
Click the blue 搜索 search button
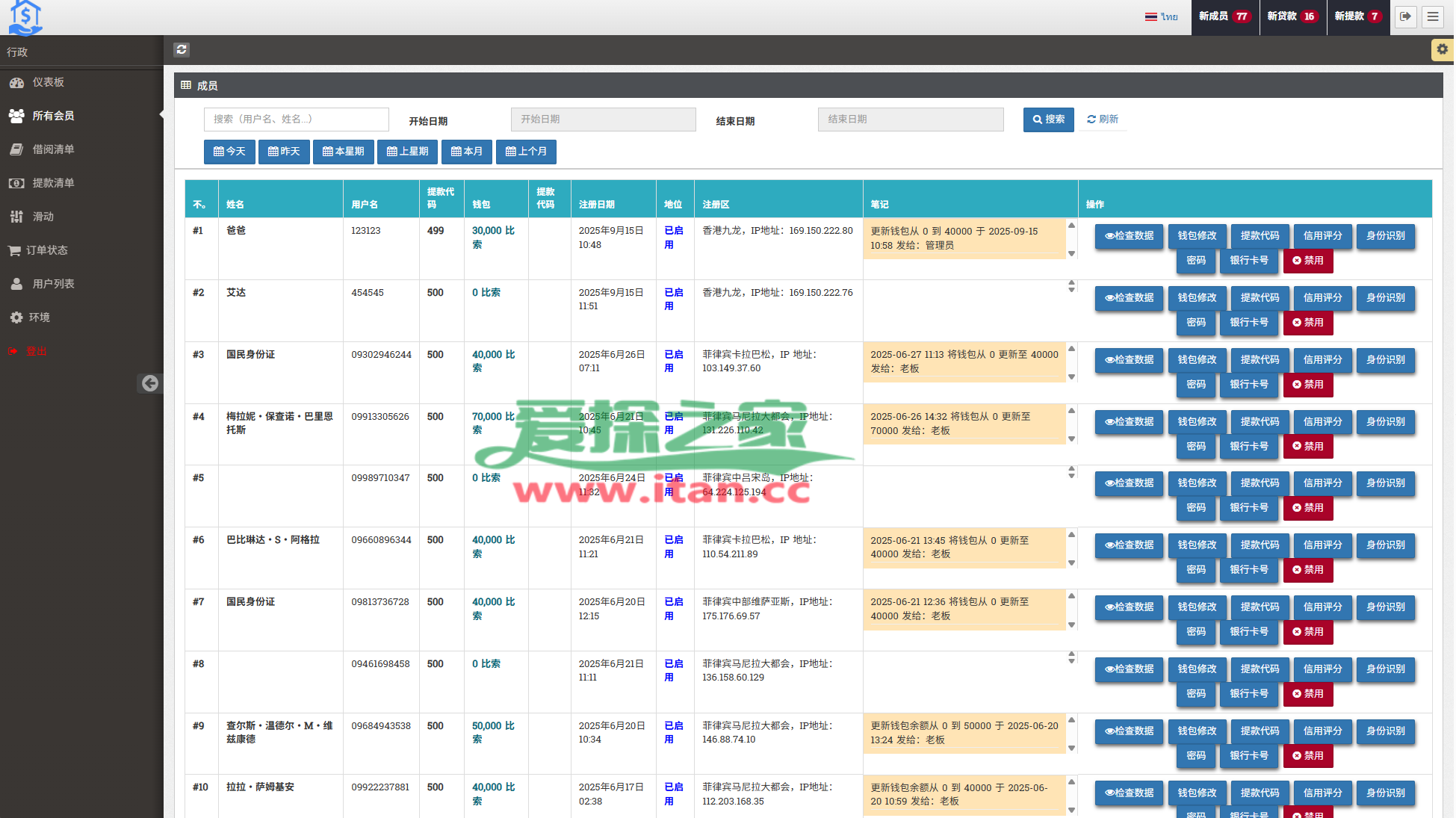(x=1048, y=120)
